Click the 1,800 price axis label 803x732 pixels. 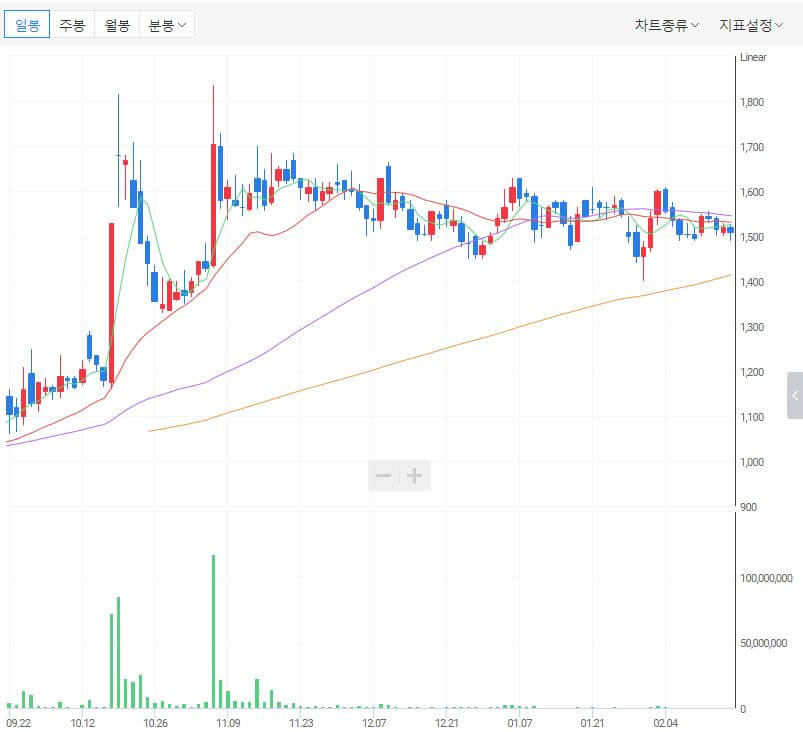(752, 102)
